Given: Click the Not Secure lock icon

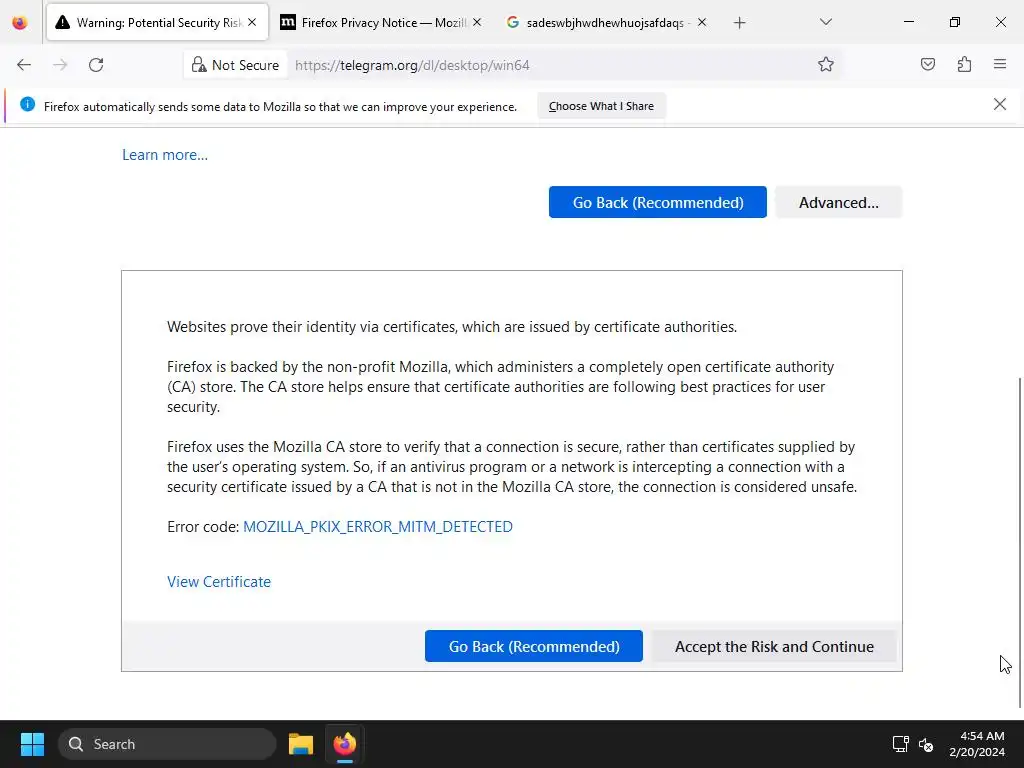Looking at the screenshot, I should [199, 65].
